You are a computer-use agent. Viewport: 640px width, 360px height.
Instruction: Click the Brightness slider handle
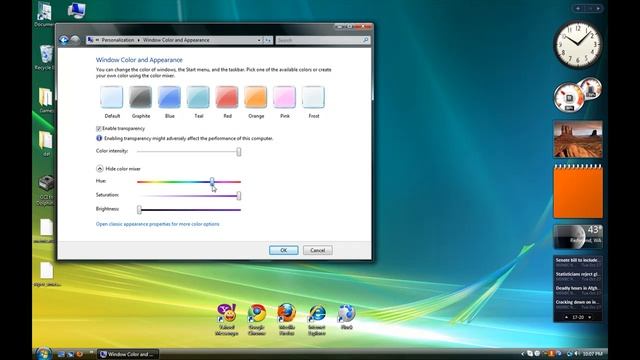[139, 210]
